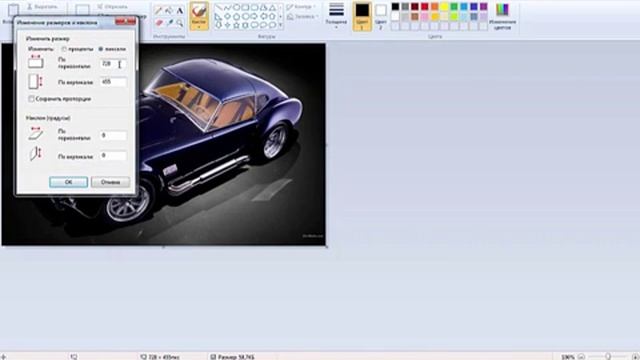
Task: Click the Cut (Вырезать) ribbon command
Action: (x=42, y=7)
